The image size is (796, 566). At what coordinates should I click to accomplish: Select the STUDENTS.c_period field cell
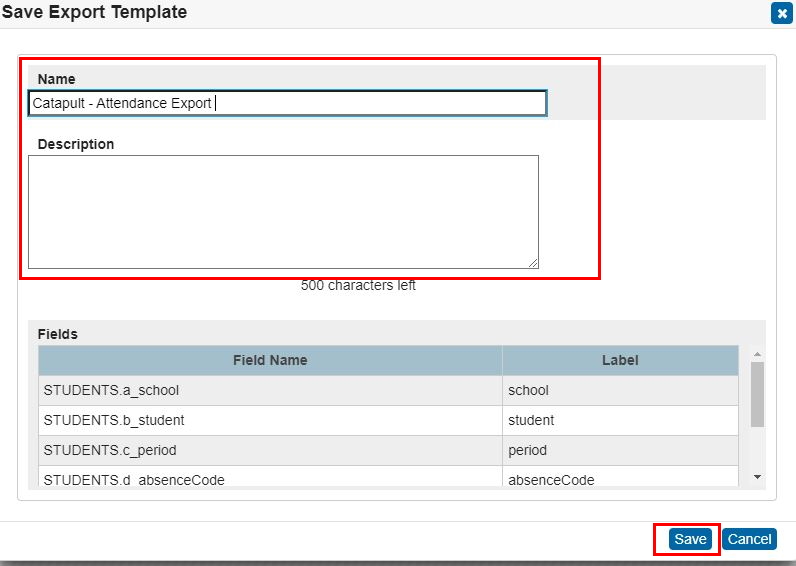[x=270, y=450]
